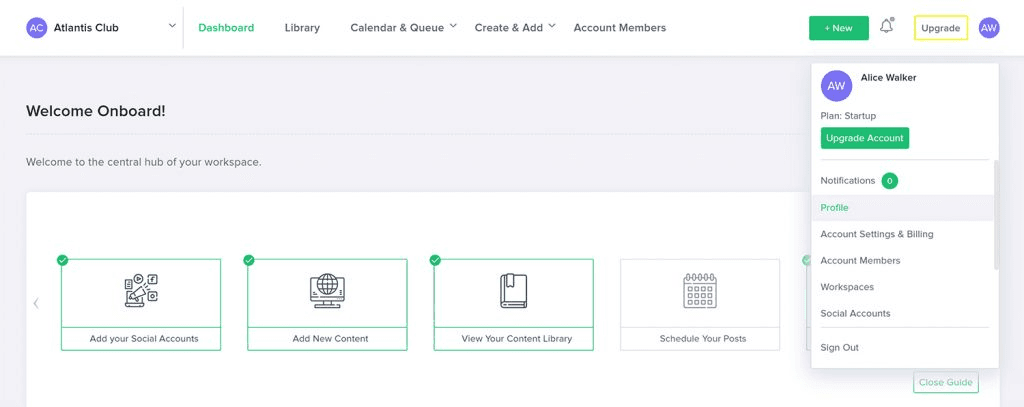Click the left carousel arrow in guide
1024x407 pixels.
pos(36,303)
